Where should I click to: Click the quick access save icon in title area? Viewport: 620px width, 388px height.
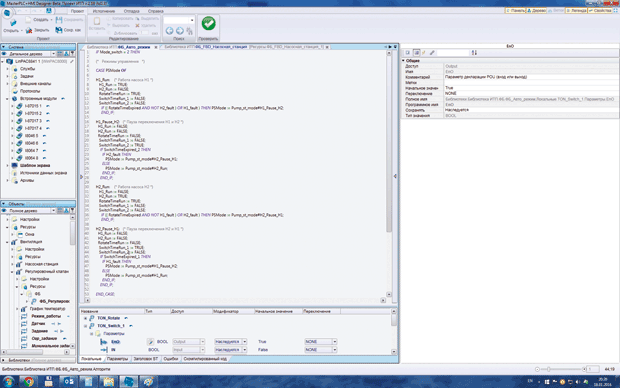pyautogui.click(x=49, y=11)
